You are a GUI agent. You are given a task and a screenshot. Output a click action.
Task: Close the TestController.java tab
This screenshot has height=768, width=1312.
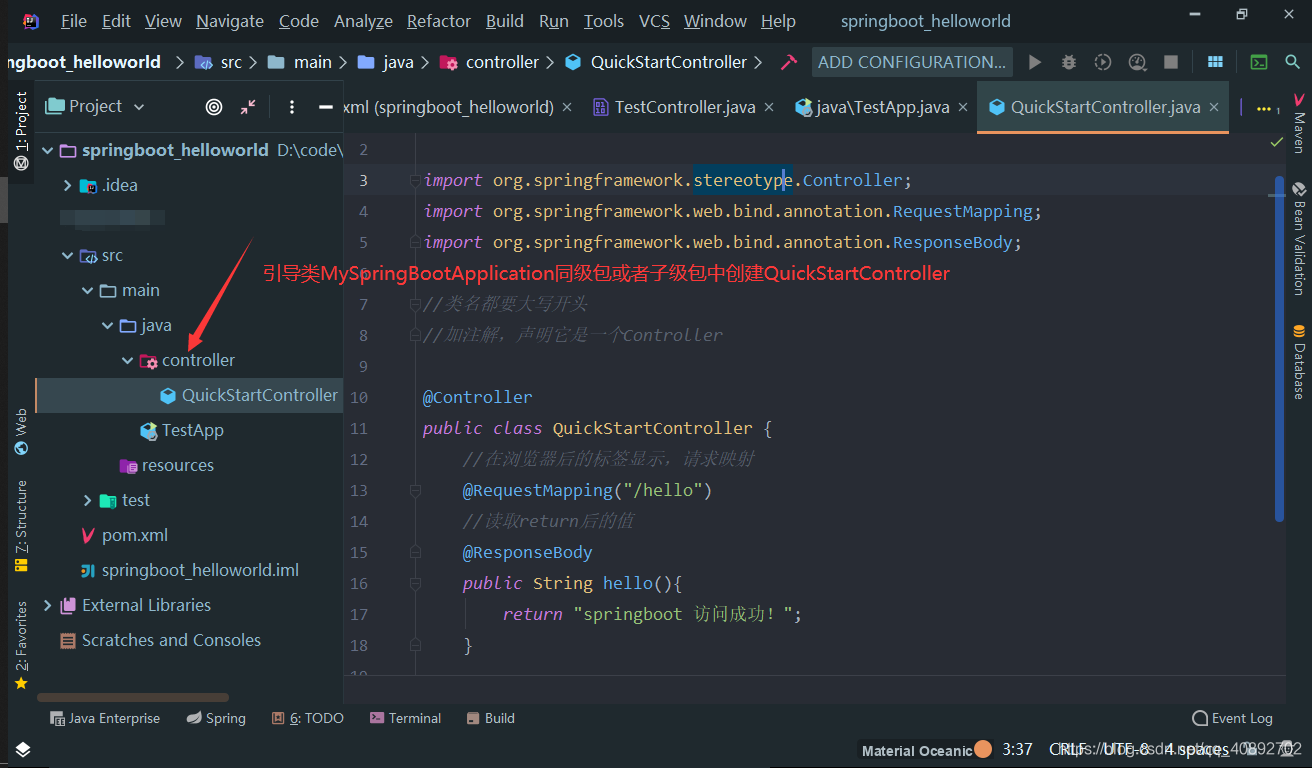[x=769, y=107]
